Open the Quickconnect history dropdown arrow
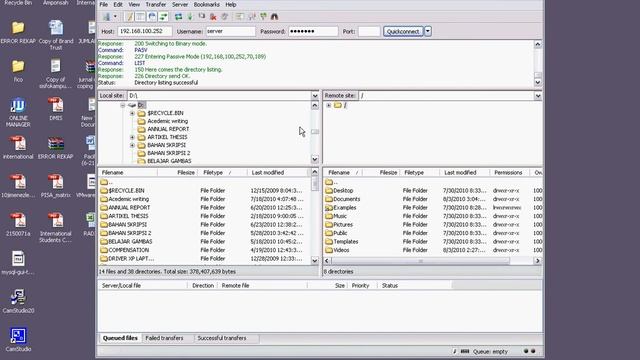The height and width of the screenshot is (360, 640). (x=428, y=31)
